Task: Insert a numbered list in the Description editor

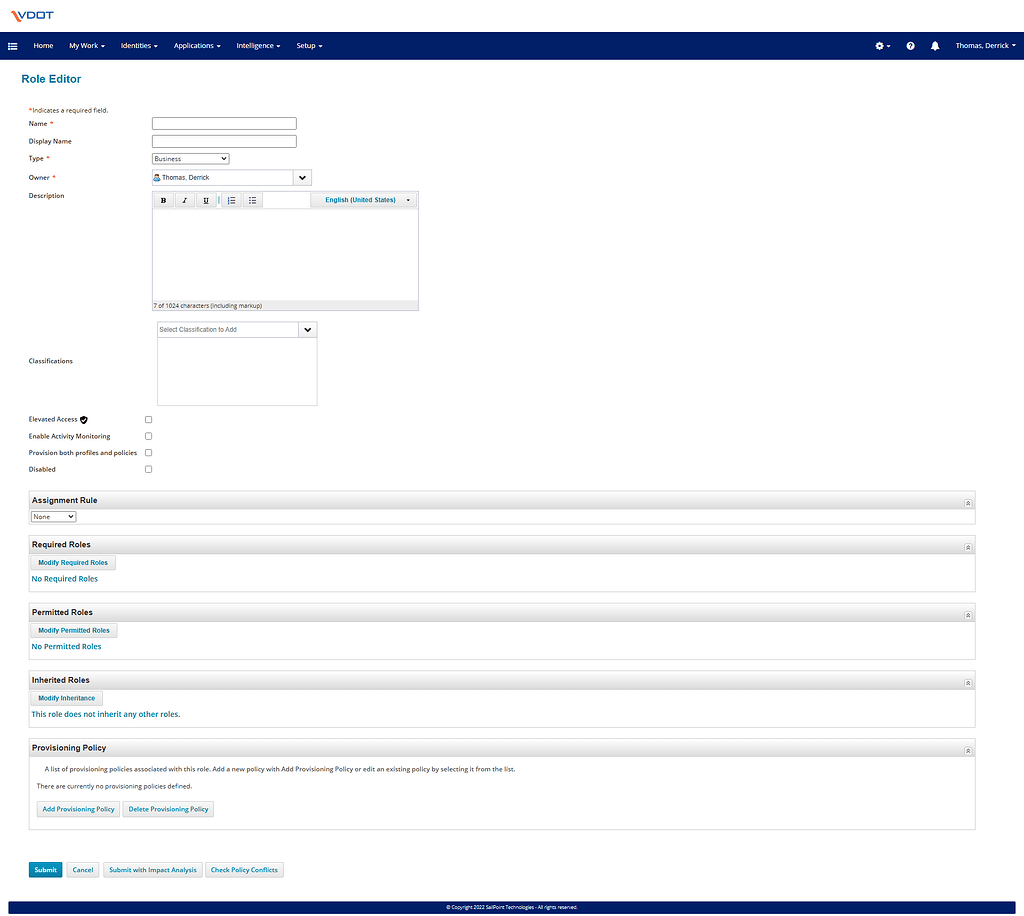Action: [x=230, y=200]
